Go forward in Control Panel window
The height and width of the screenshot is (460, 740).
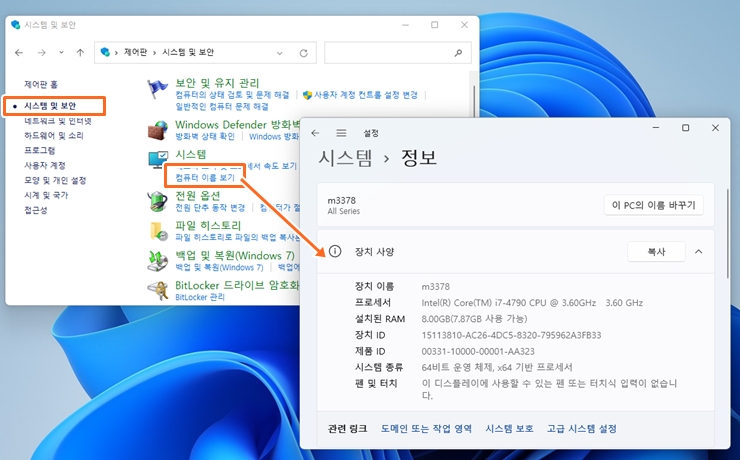(x=42, y=53)
